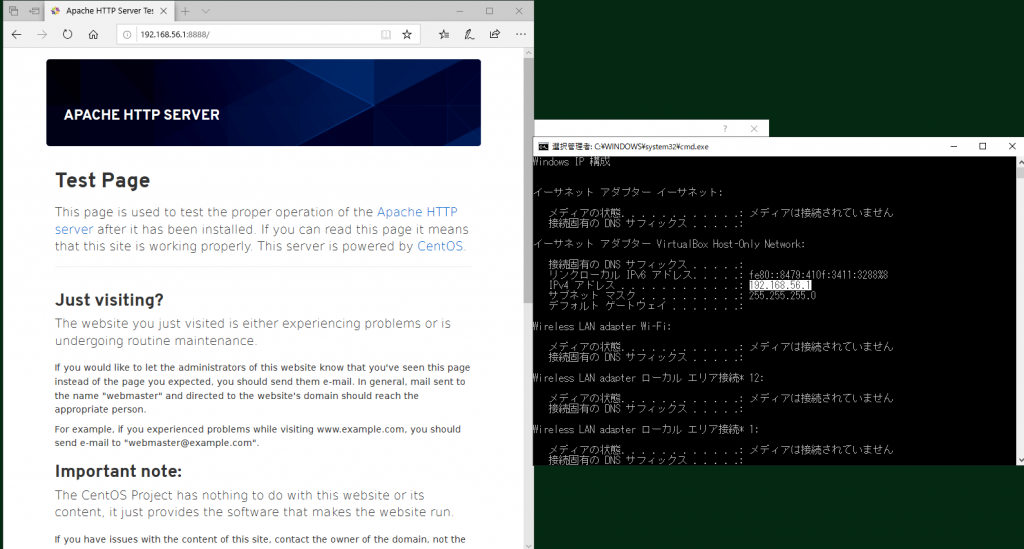The height and width of the screenshot is (549, 1024).
Task: Show site information icon in address bar
Action: [127, 35]
